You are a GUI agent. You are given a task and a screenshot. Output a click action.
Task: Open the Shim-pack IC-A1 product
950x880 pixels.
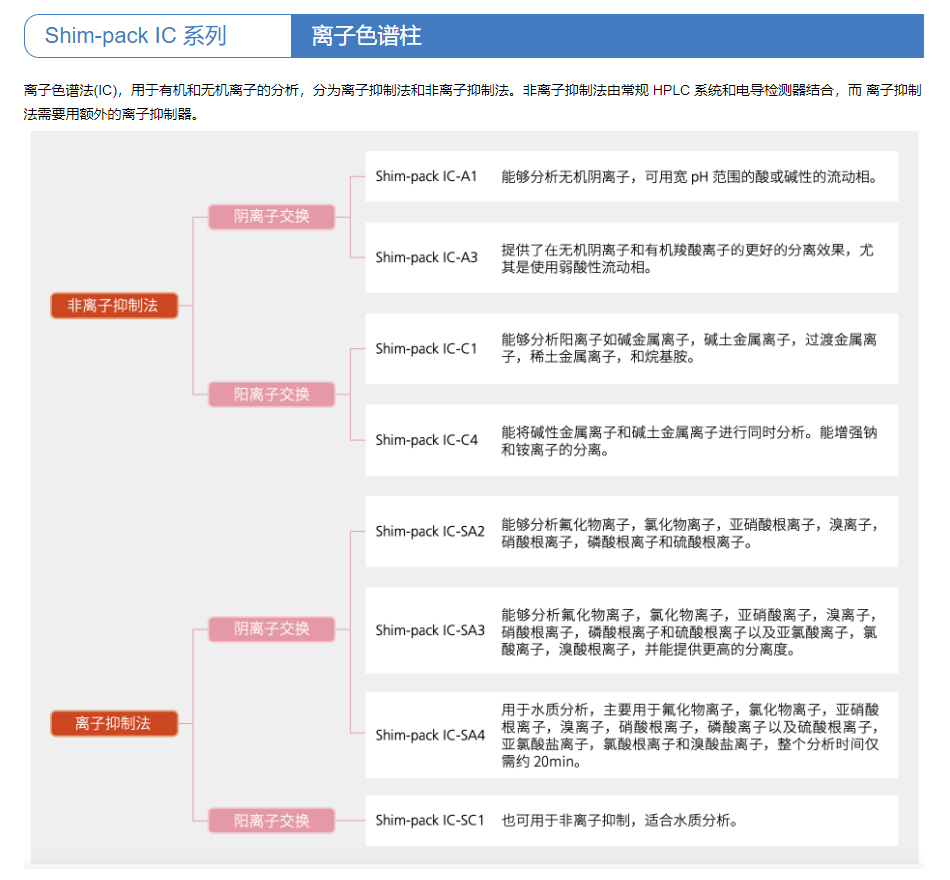pos(427,177)
